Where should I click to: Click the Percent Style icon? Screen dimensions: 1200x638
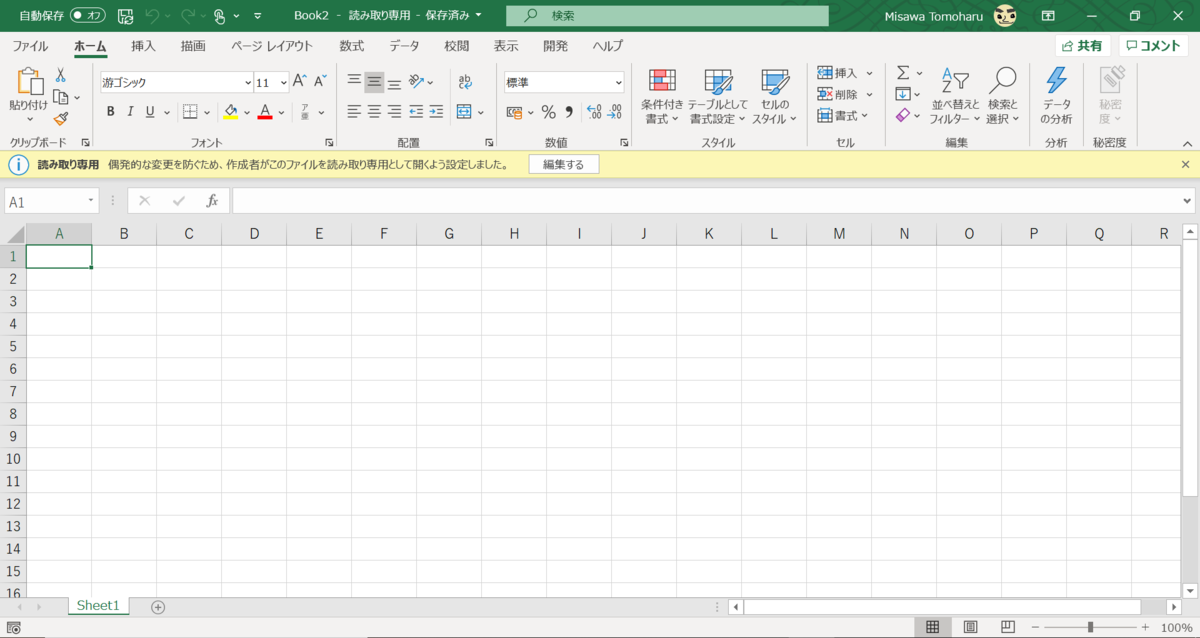(x=548, y=112)
